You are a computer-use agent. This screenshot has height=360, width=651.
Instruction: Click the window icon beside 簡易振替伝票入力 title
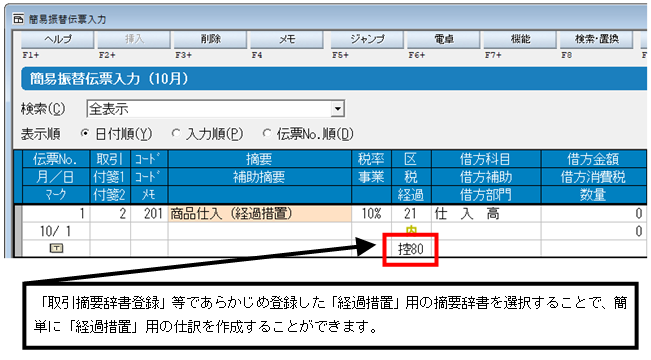(x=18, y=19)
